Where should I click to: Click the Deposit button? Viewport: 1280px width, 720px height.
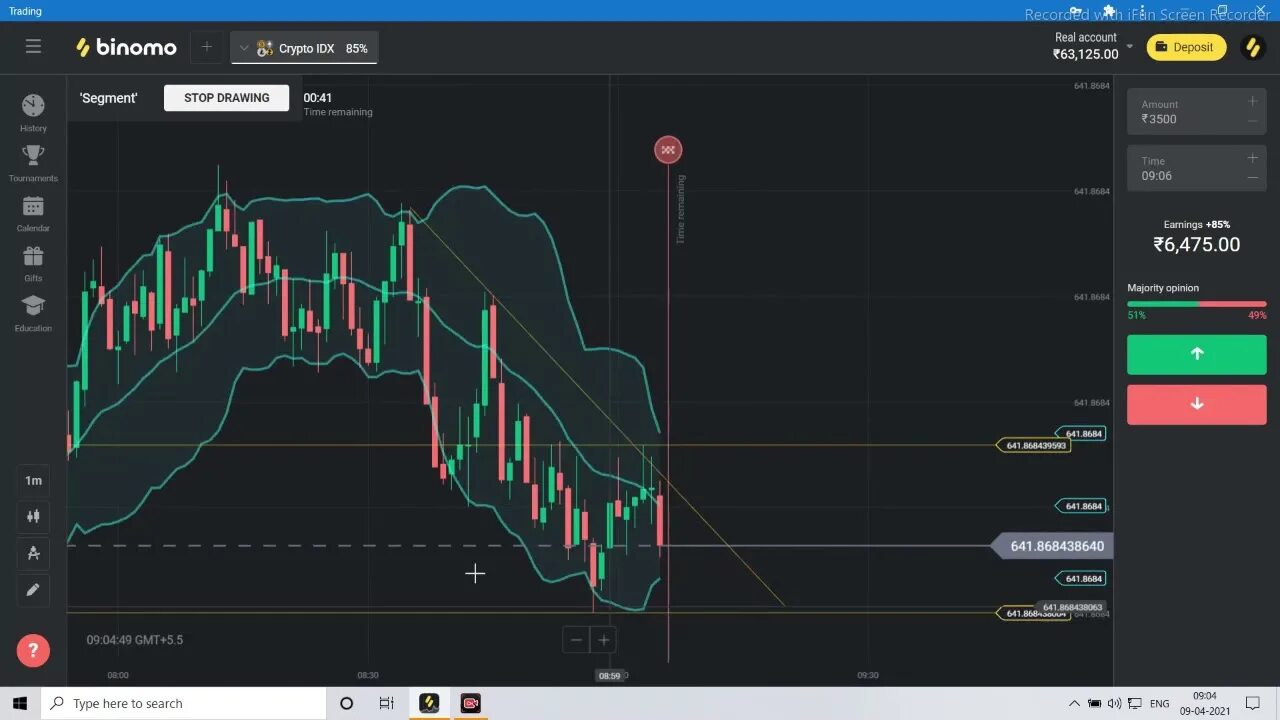coord(1186,47)
